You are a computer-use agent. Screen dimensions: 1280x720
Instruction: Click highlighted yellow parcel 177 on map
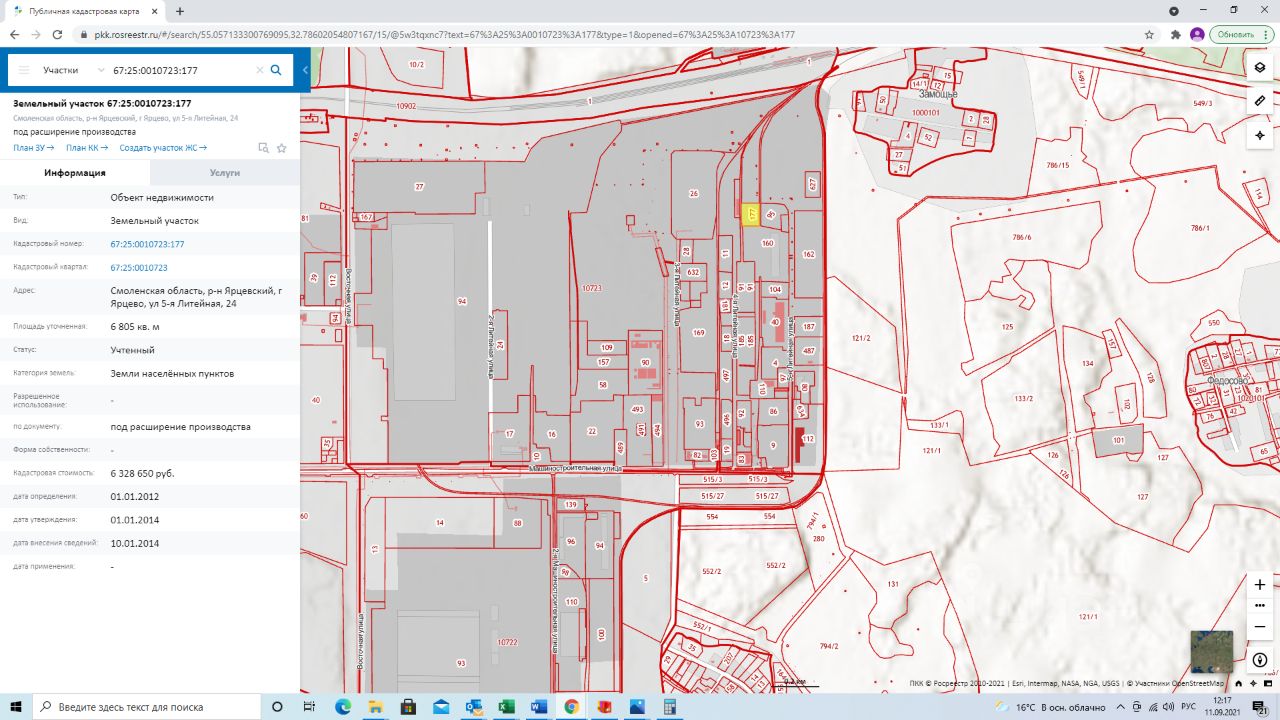coord(751,213)
